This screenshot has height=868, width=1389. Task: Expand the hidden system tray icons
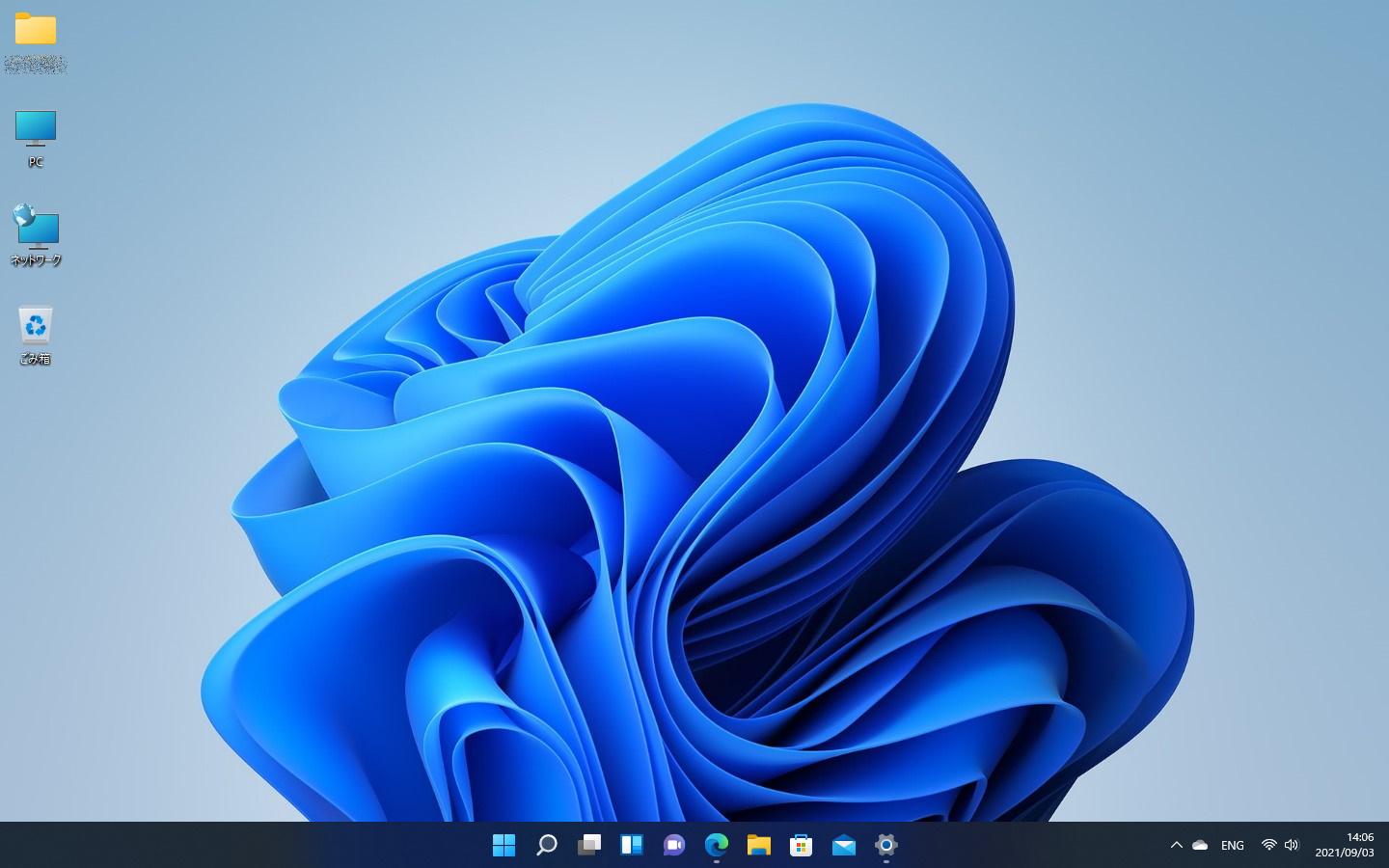(1176, 845)
